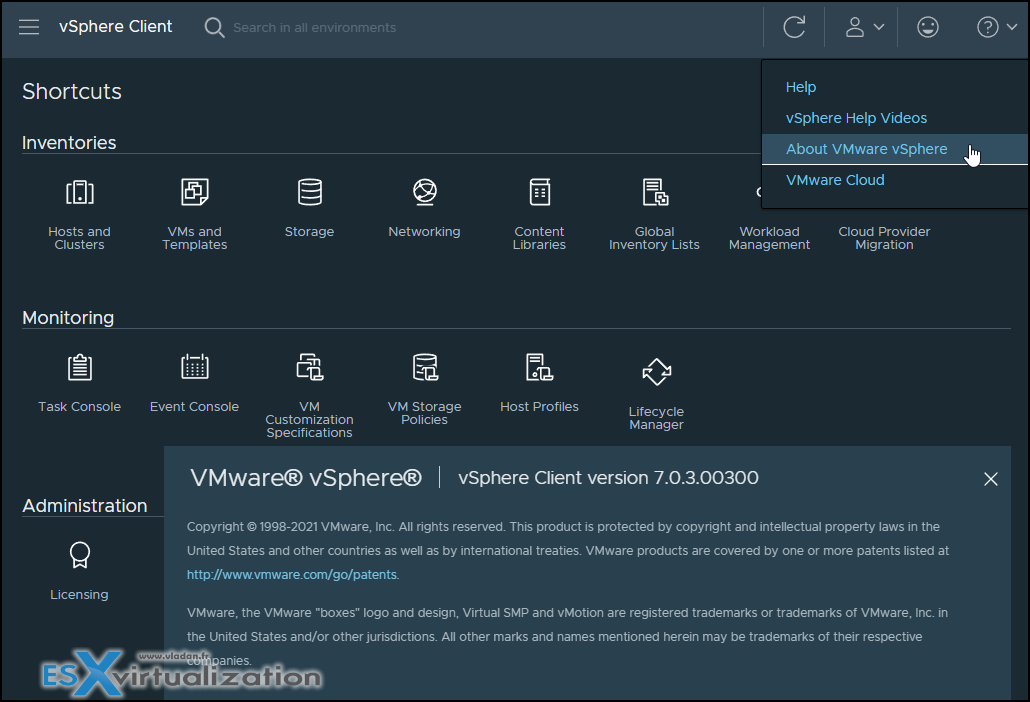Focus the Search in all environments field
The width and height of the screenshot is (1030, 702).
(315, 28)
